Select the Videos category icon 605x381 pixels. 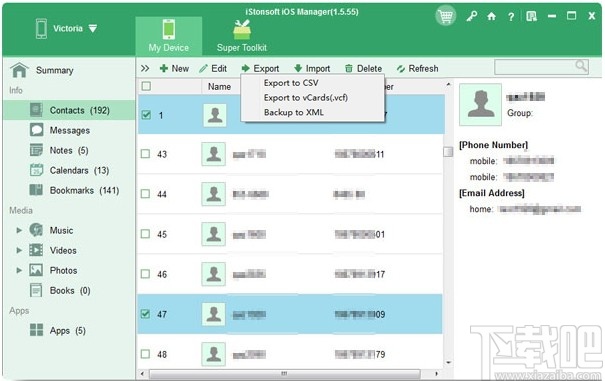(x=36, y=250)
